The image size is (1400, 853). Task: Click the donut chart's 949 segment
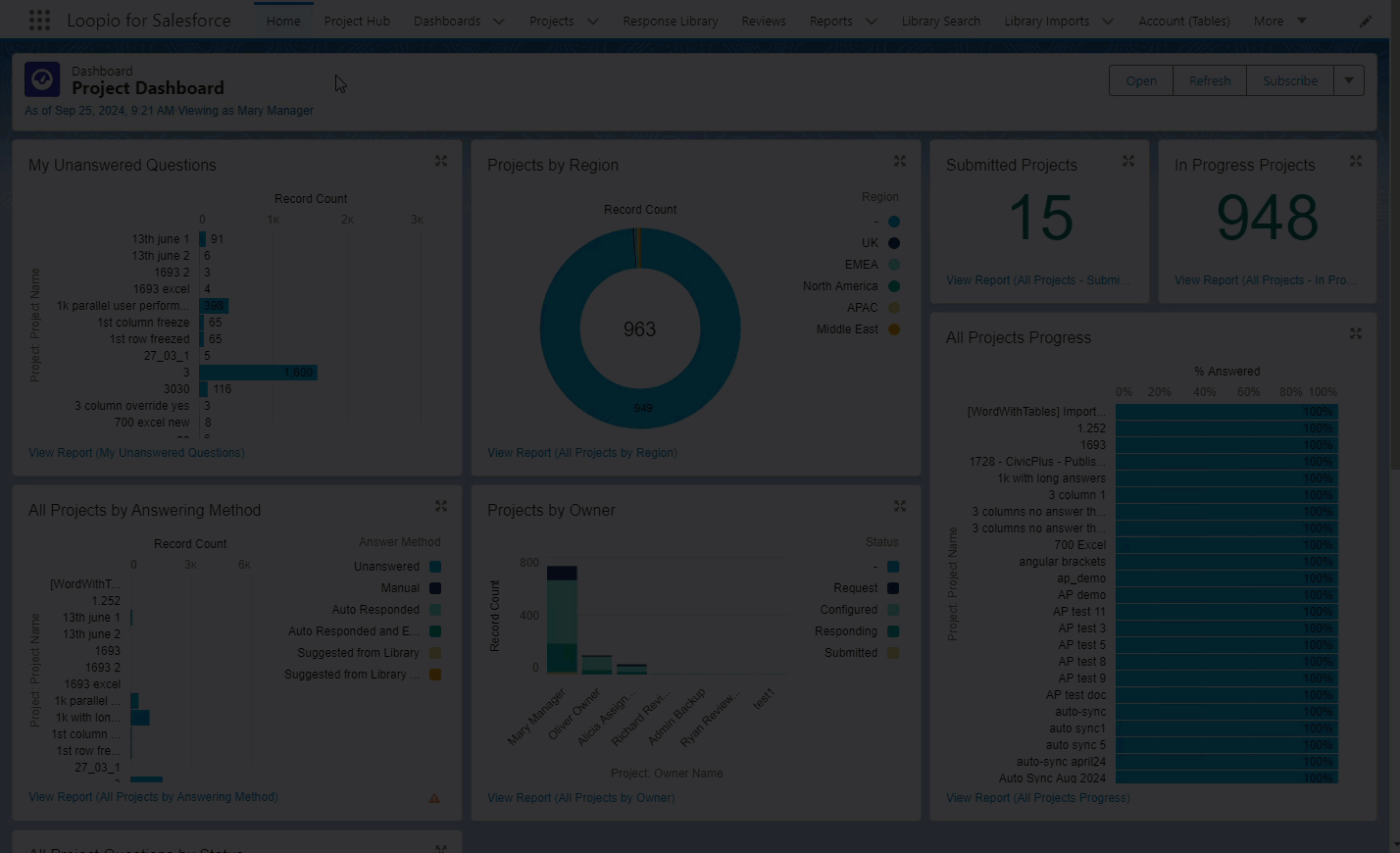pos(642,408)
